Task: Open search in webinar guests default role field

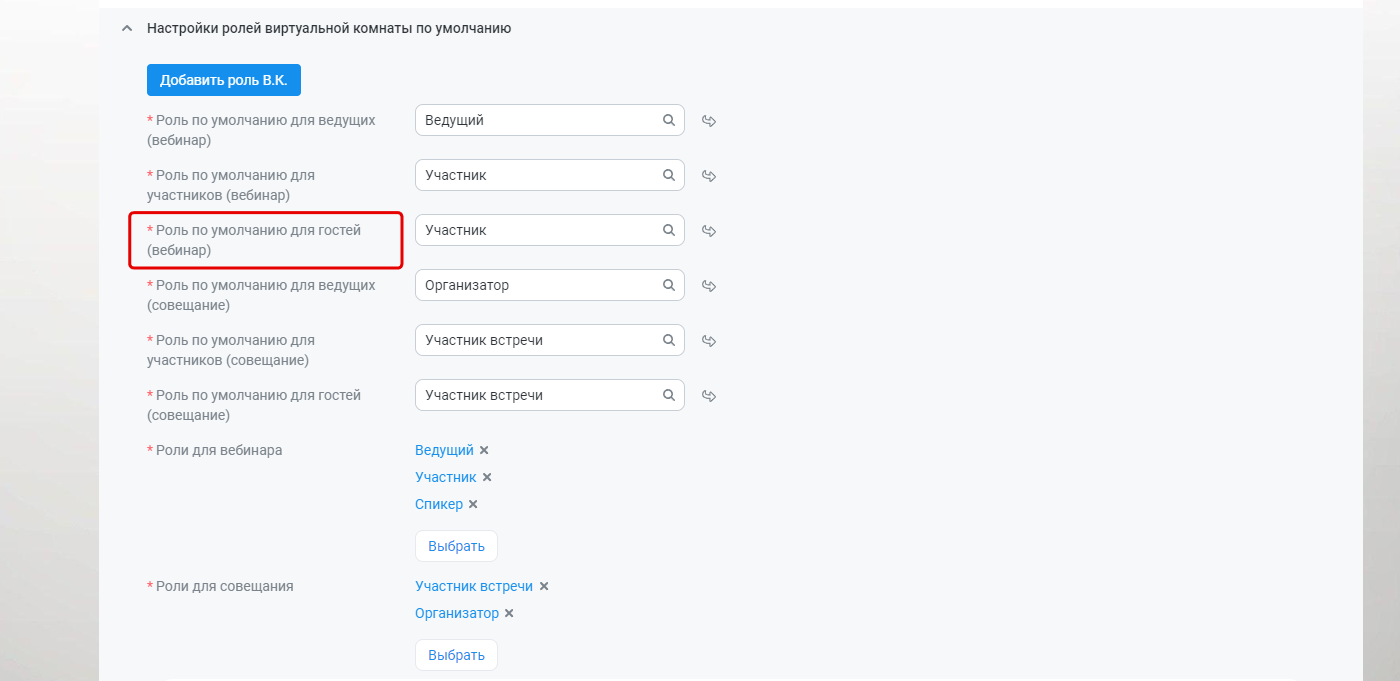Action: 669,230
